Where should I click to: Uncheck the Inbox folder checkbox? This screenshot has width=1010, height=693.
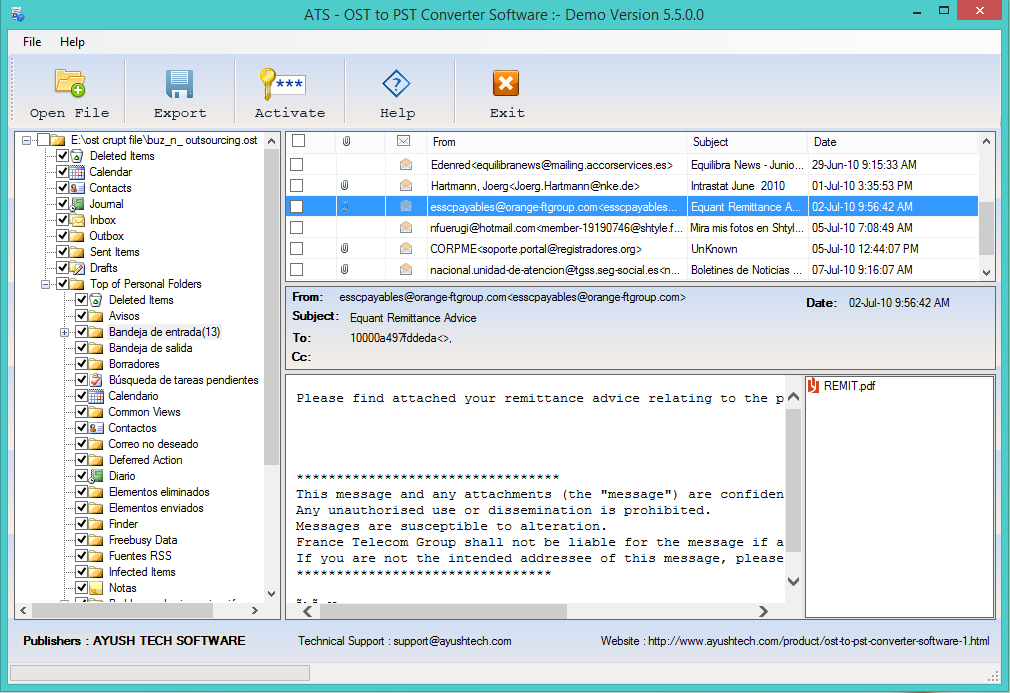pos(63,220)
